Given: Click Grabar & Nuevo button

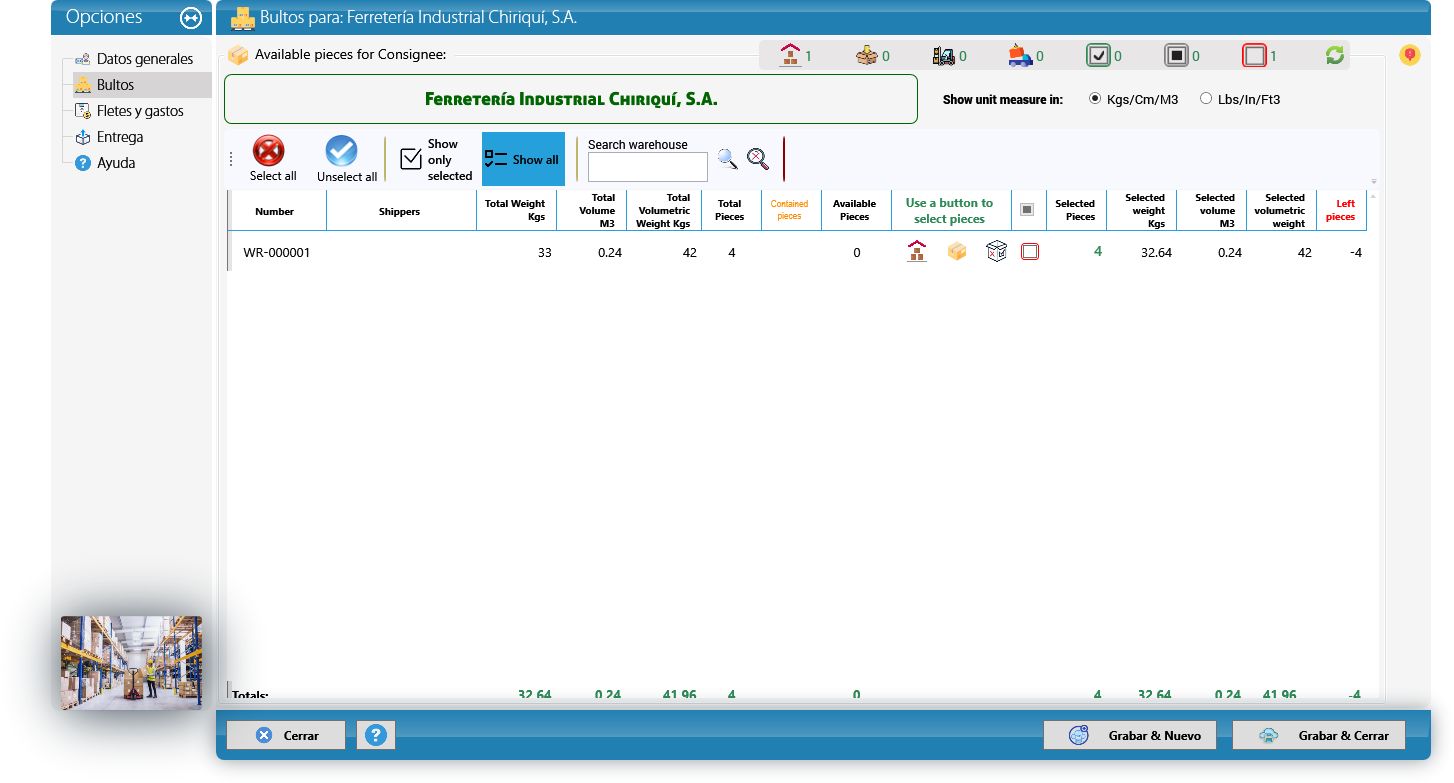Looking at the screenshot, I should [x=1130, y=735].
